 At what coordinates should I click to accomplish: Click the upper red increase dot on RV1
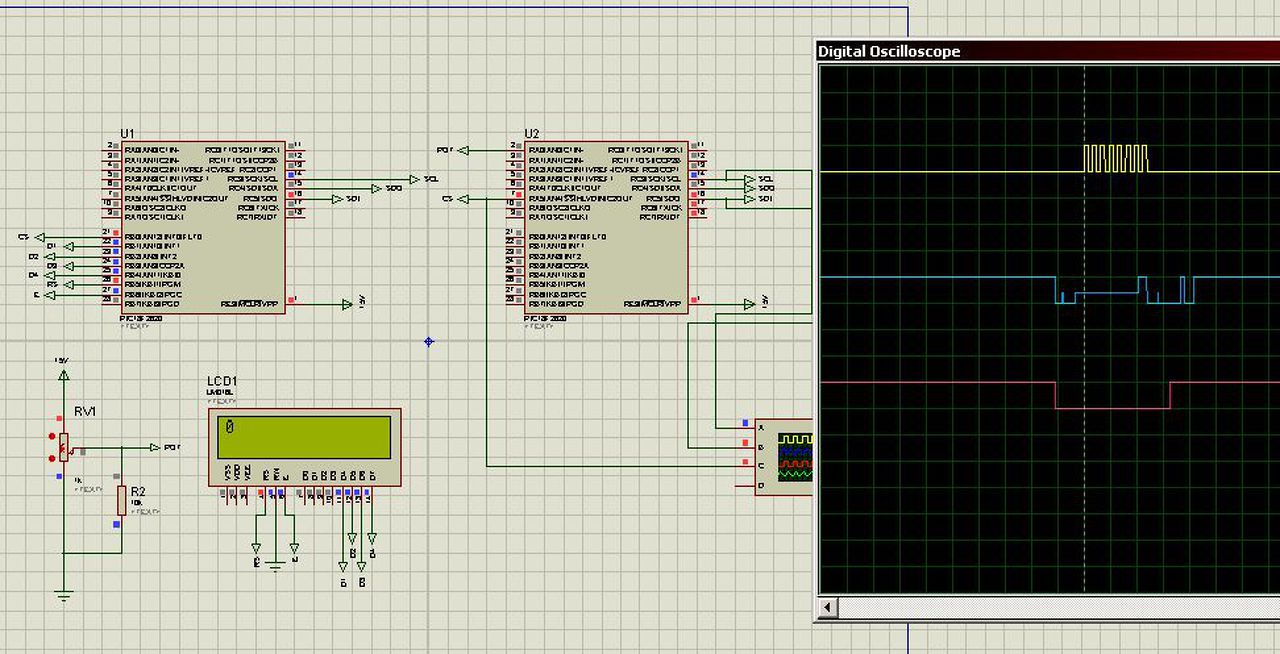click(x=52, y=437)
